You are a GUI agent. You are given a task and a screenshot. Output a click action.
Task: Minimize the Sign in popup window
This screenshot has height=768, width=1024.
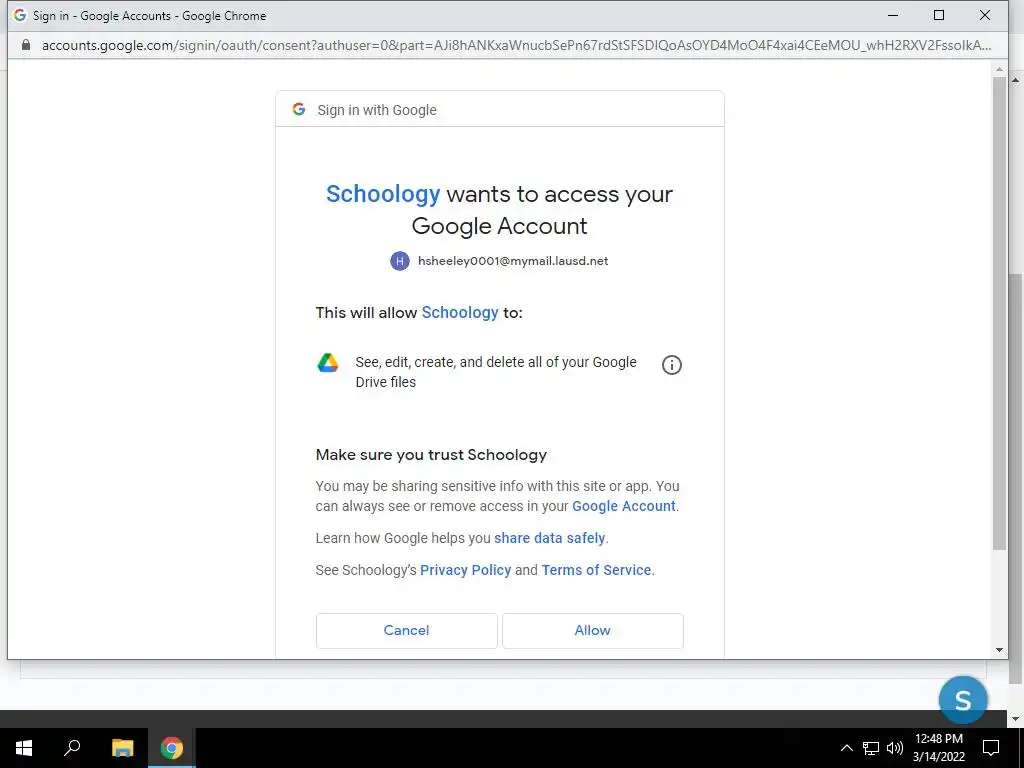click(893, 15)
